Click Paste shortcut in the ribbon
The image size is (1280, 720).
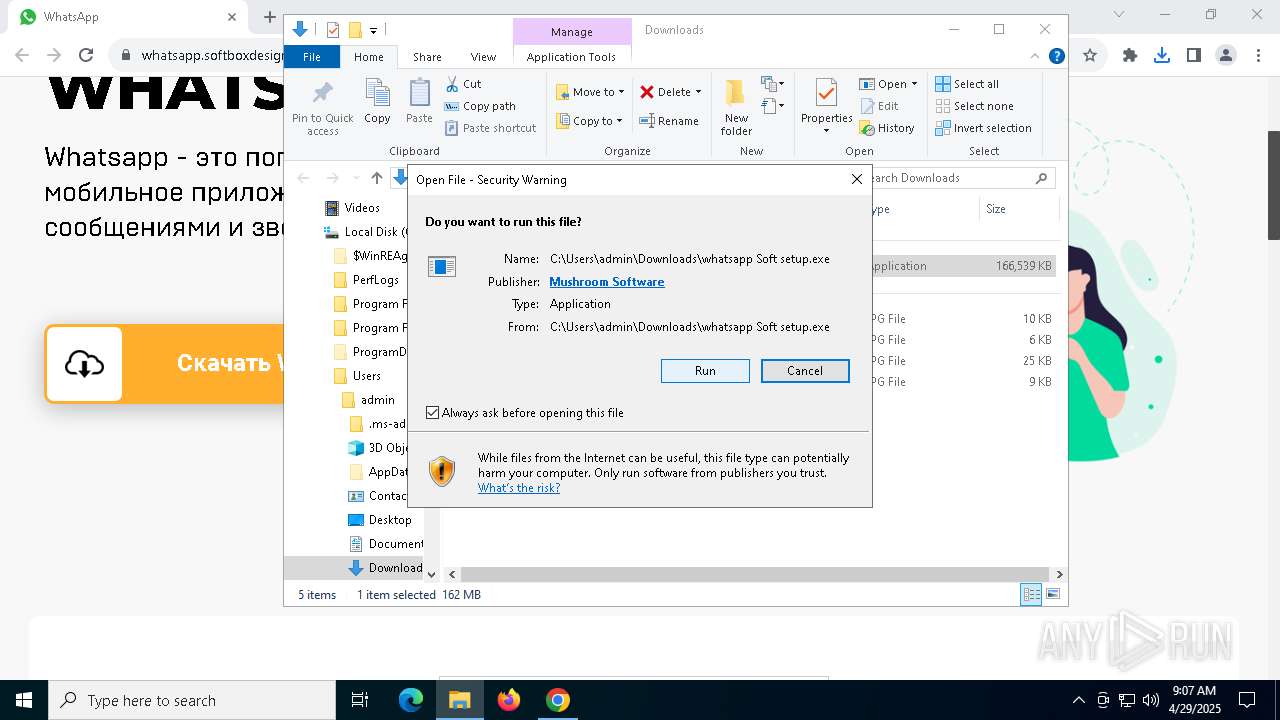pyautogui.click(x=490, y=128)
